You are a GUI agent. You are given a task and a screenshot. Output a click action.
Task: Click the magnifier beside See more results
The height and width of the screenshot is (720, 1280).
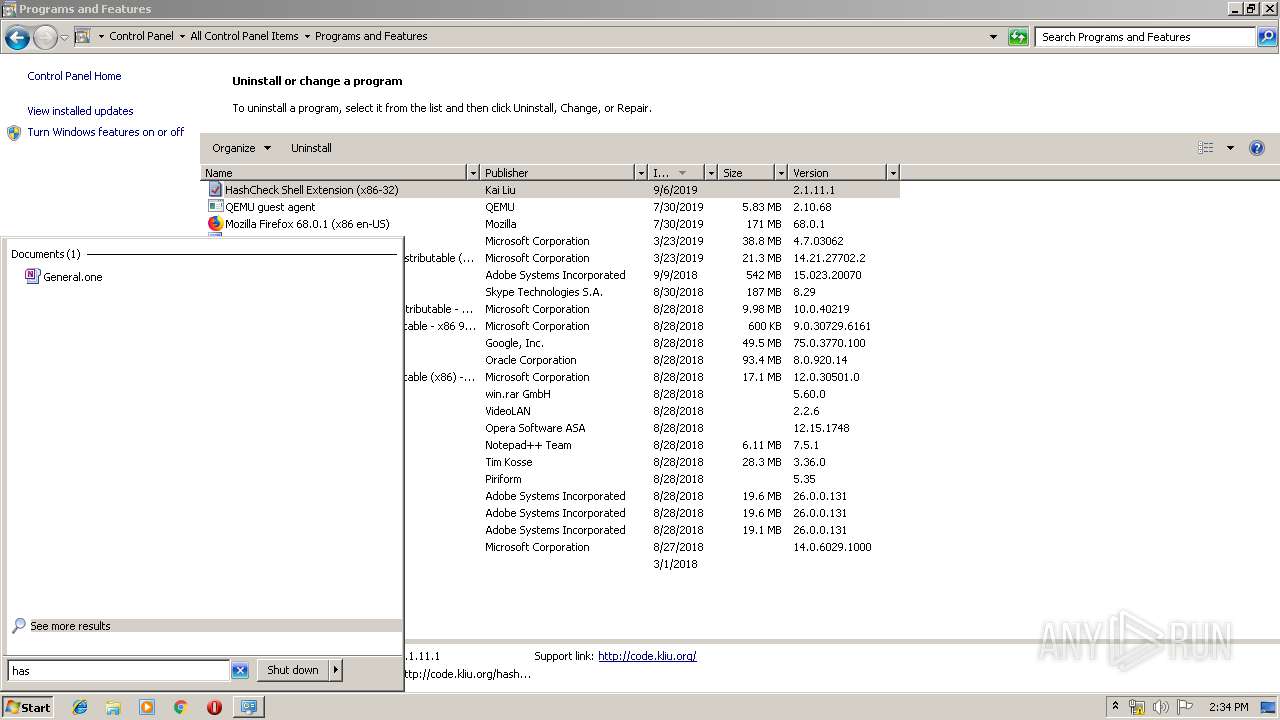(18, 626)
